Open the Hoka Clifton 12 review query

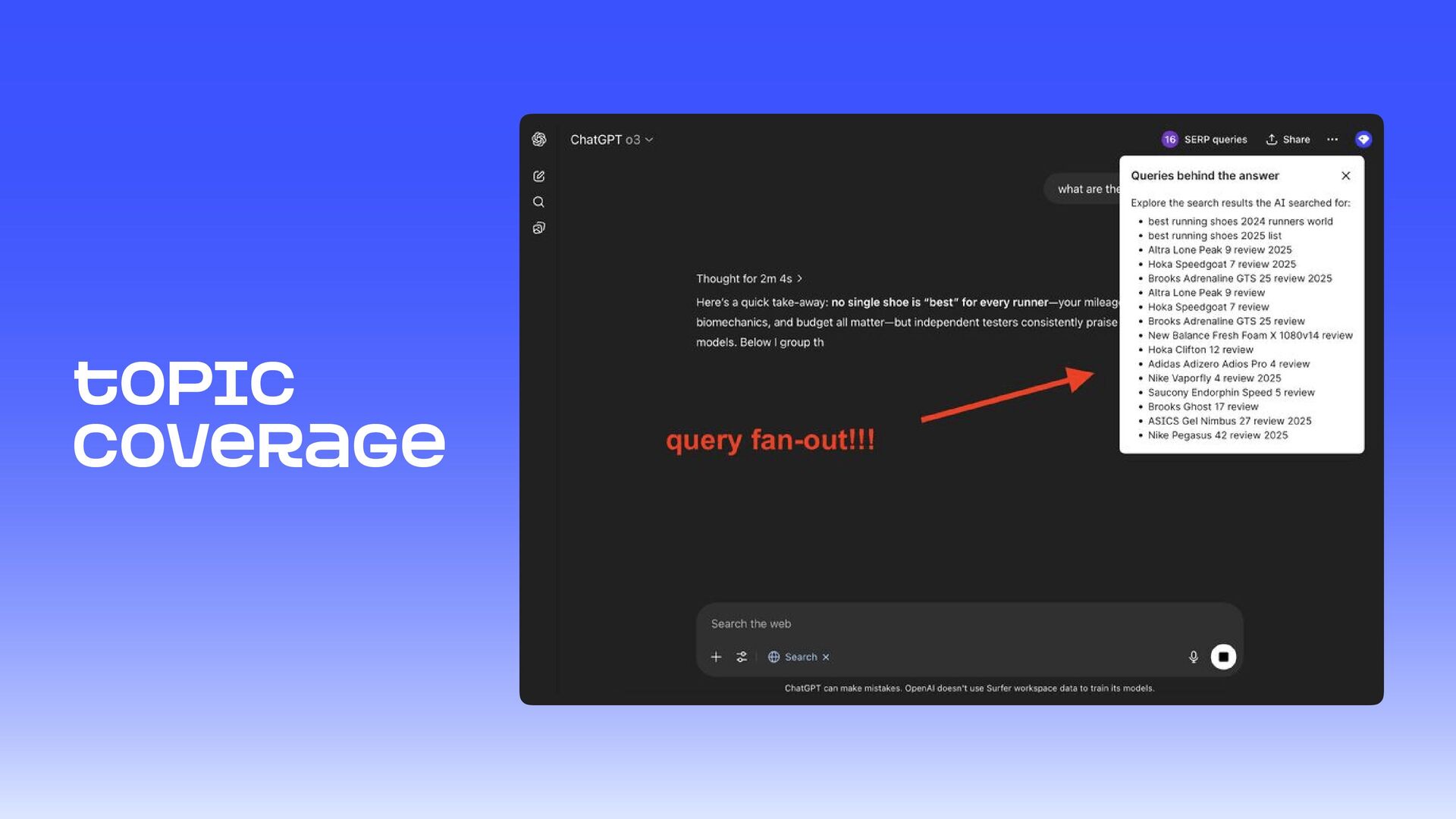pos(1200,350)
